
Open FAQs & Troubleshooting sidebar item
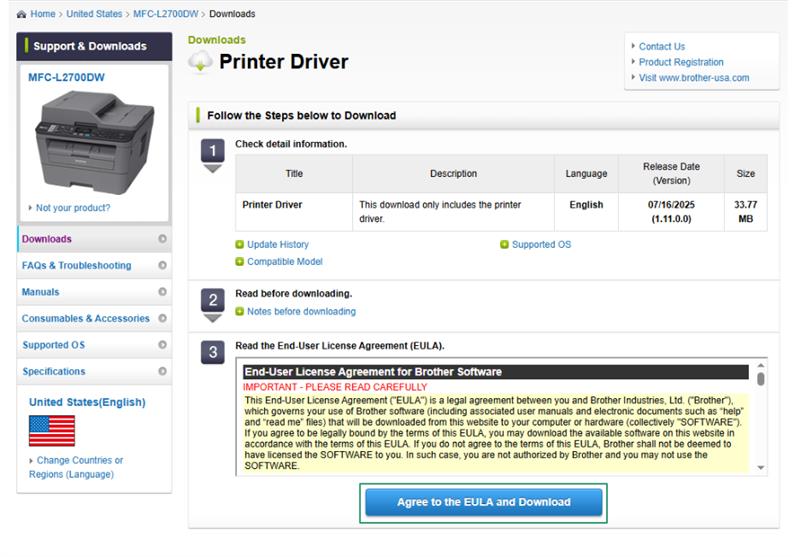[x=94, y=265]
